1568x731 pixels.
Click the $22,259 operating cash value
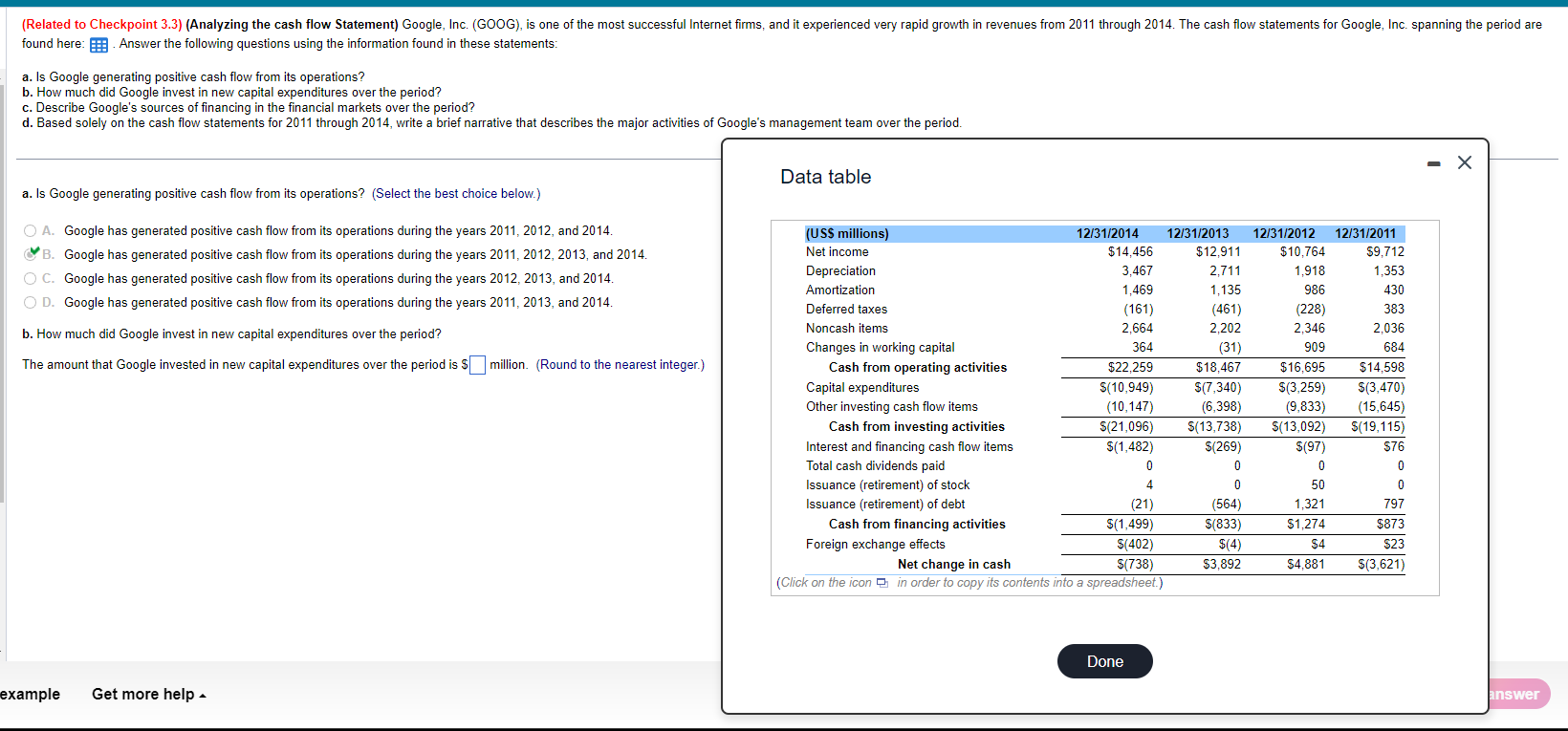point(1130,368)
